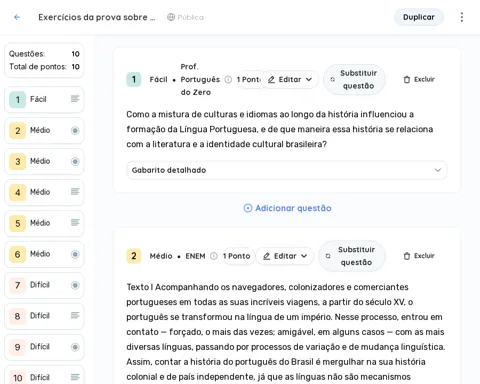Click the info icon beside ENEM
480x384 pixels.
pos(214,256)
